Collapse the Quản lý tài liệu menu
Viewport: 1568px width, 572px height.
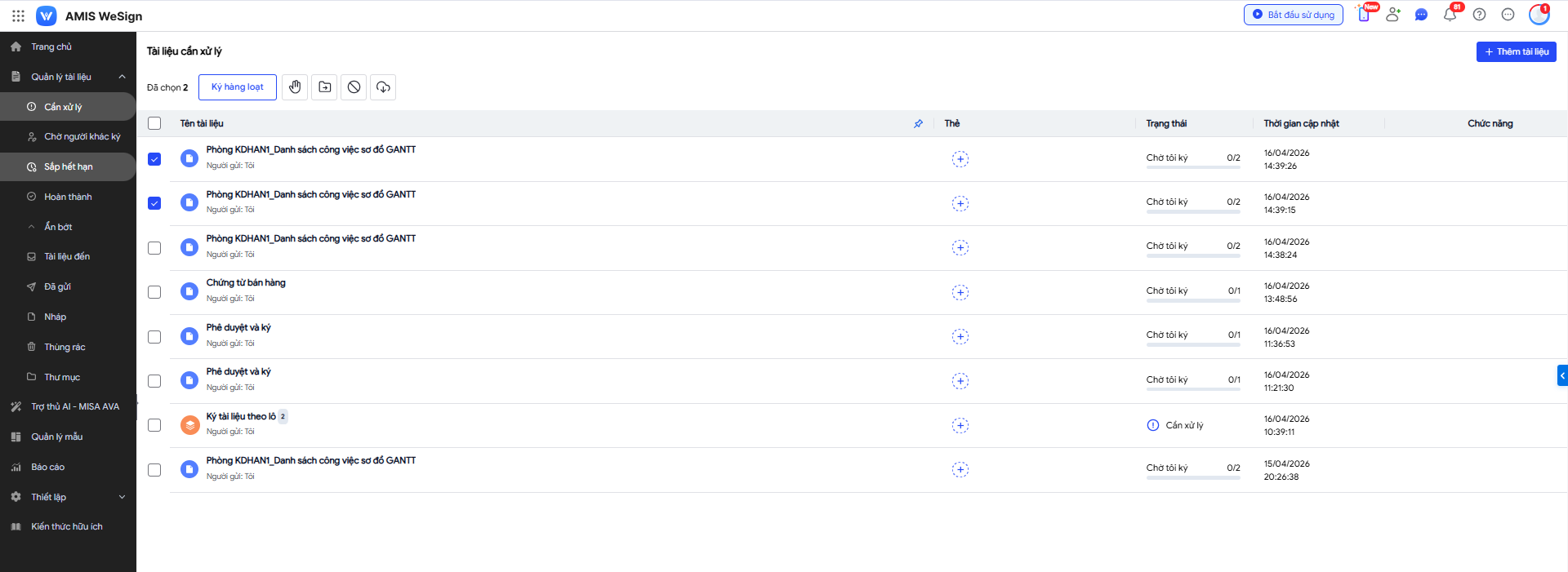point(122,77)
